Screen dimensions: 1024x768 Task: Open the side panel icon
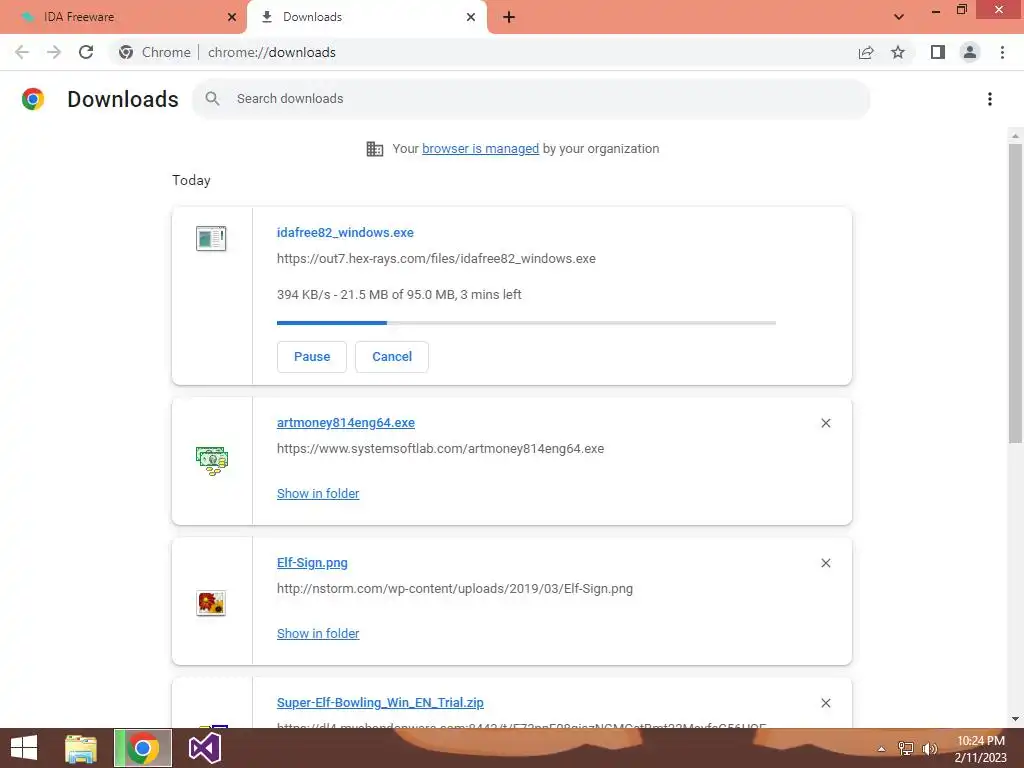(938, 52)
